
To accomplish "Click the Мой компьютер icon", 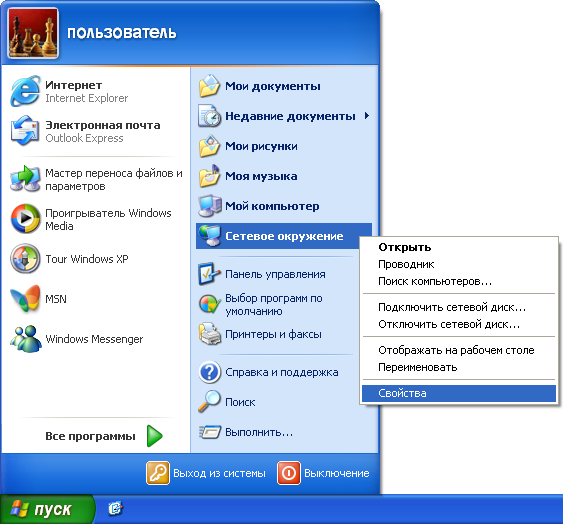I will coord(210,206).
